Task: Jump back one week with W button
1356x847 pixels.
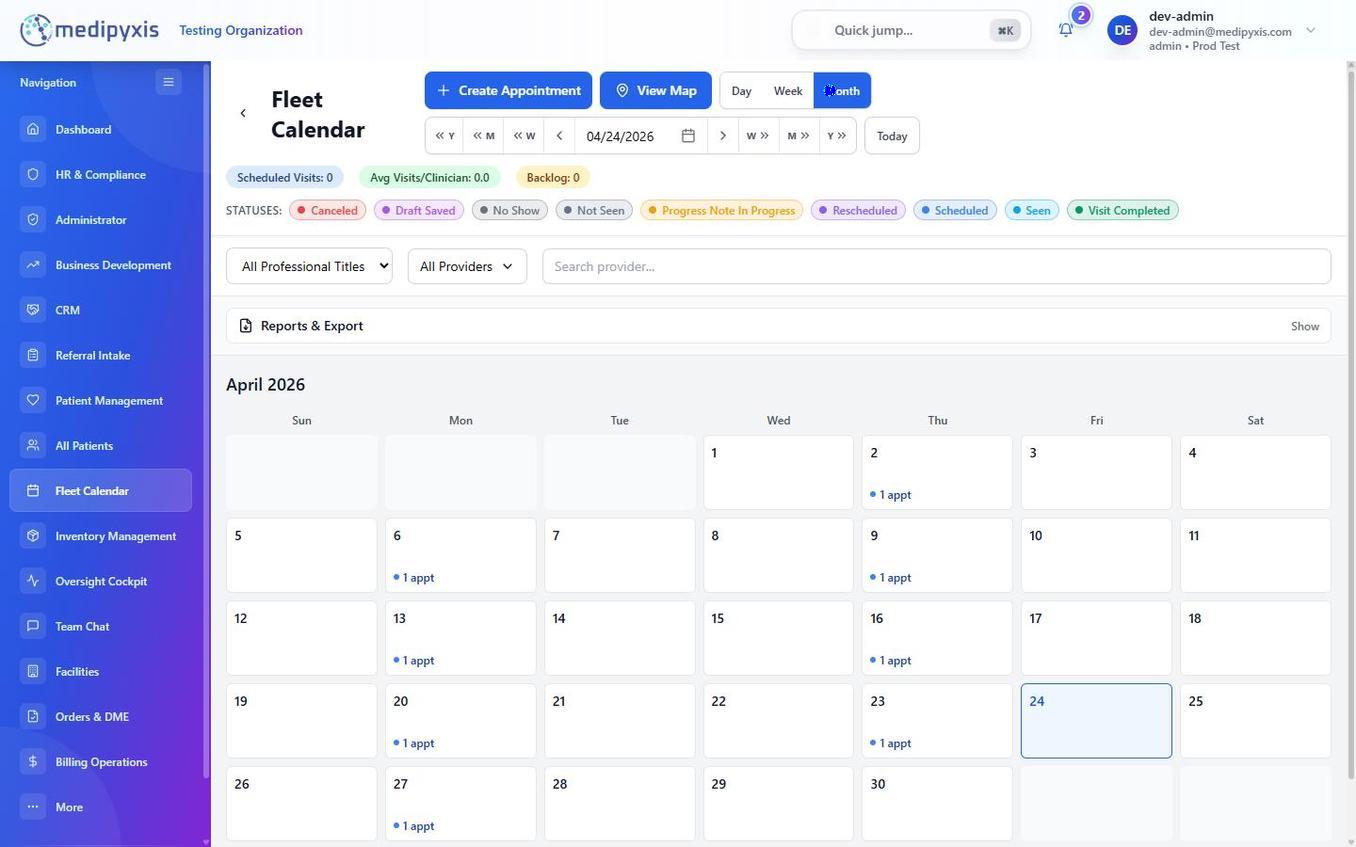Action: click(524, 136)
